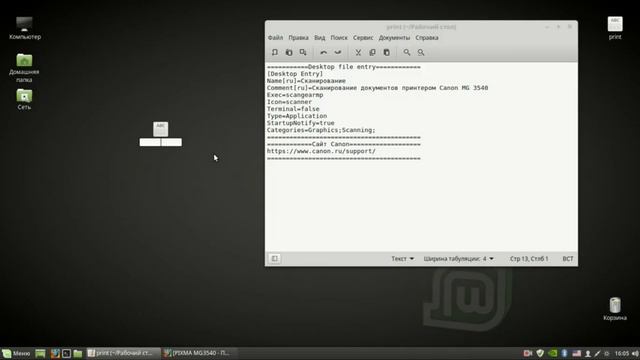Click the Open file toolbar icon
Screen dimensions: 640x360
tap(289, 52)
